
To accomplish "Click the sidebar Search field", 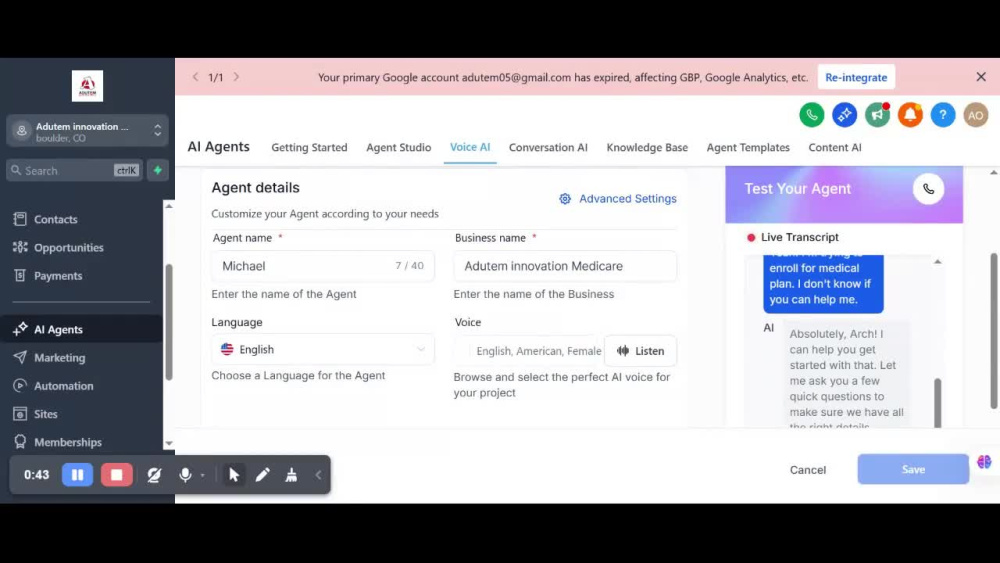I will (74, 170).
